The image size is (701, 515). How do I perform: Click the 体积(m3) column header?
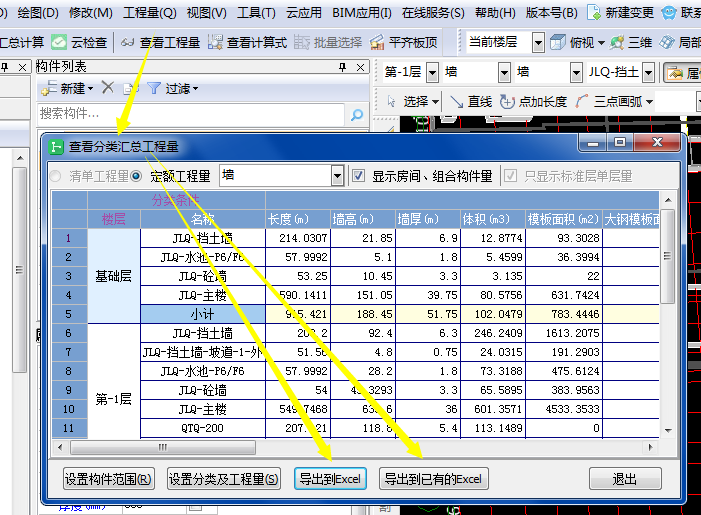click(x=493, y=219)
